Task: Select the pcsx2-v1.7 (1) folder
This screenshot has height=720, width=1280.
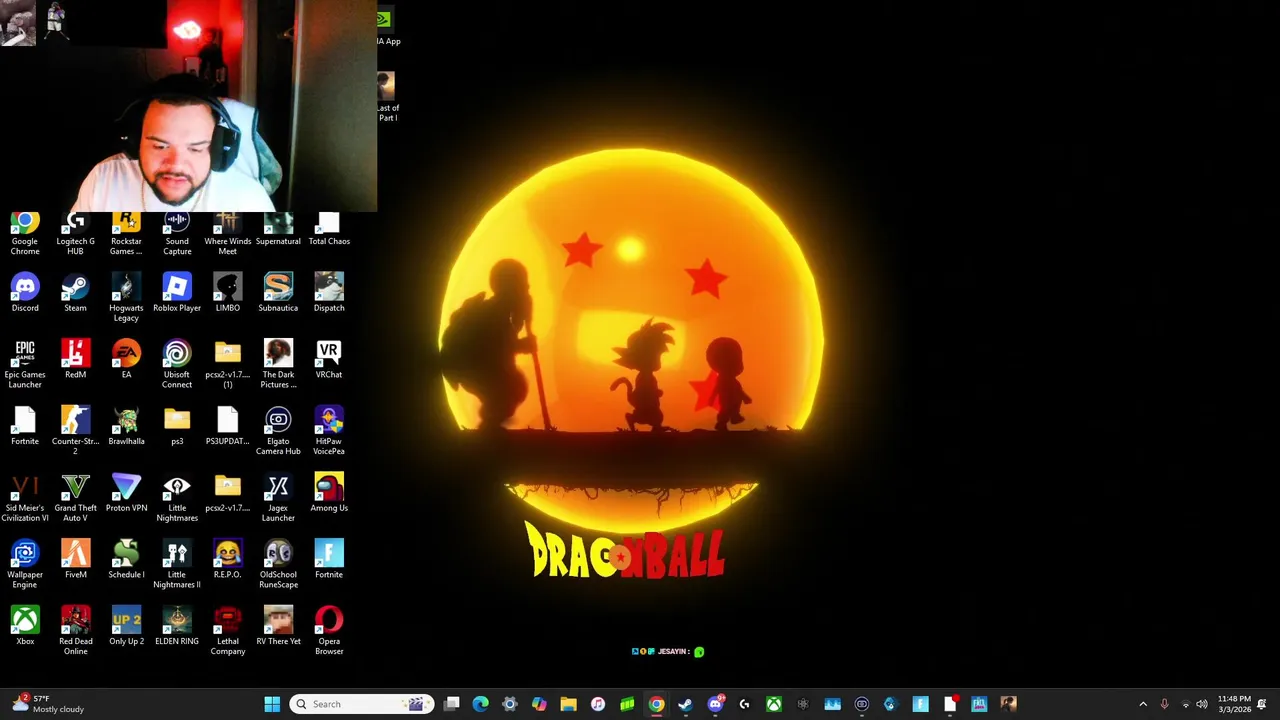Action: click(x=228, y=364)
